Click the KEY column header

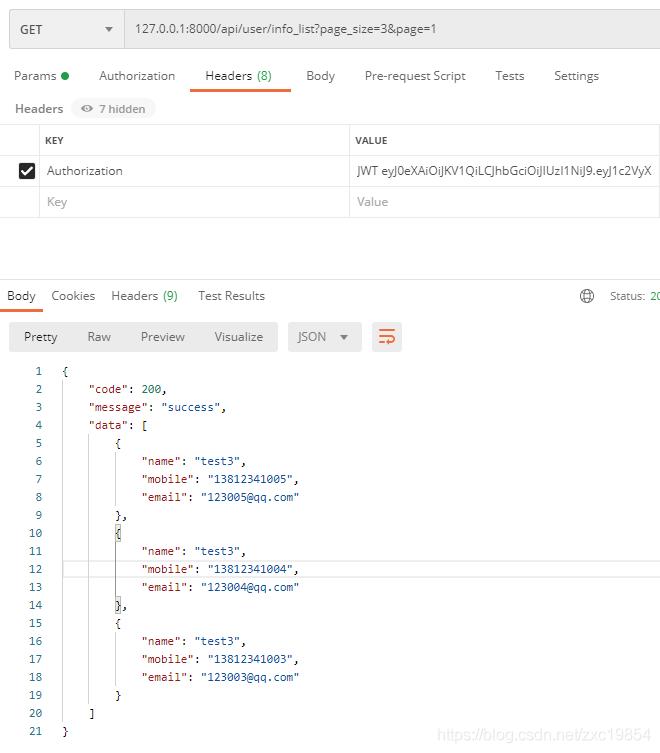[x=54, y=141]
